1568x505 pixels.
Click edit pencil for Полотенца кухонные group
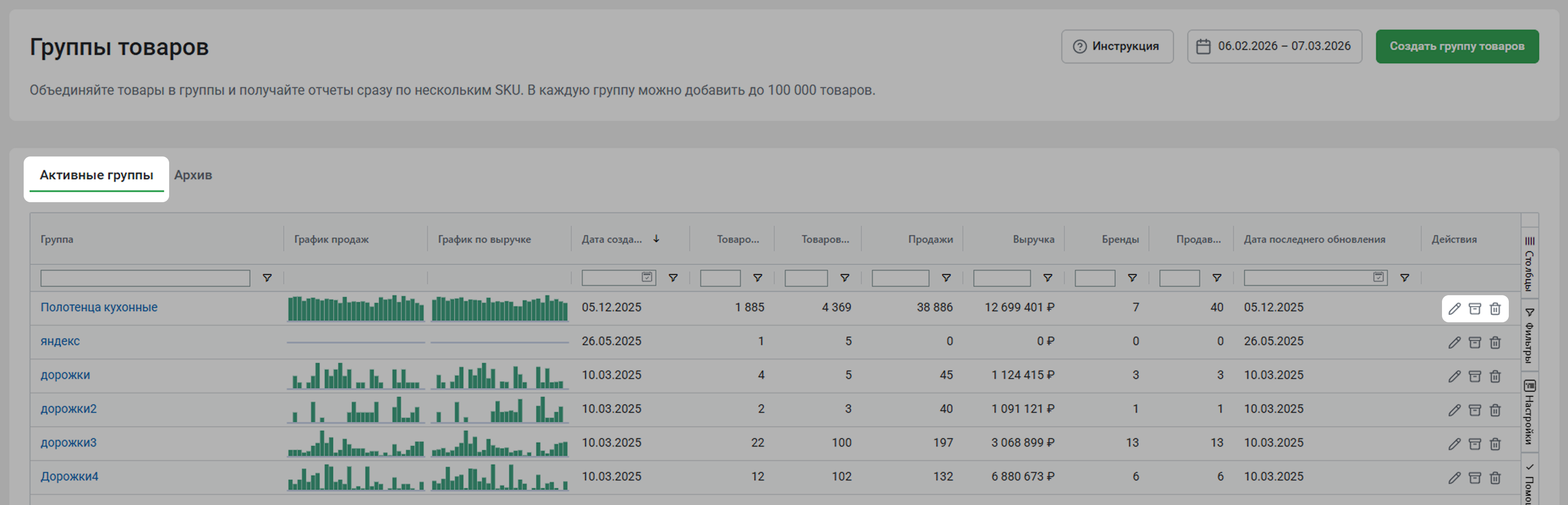(1454, 308)
